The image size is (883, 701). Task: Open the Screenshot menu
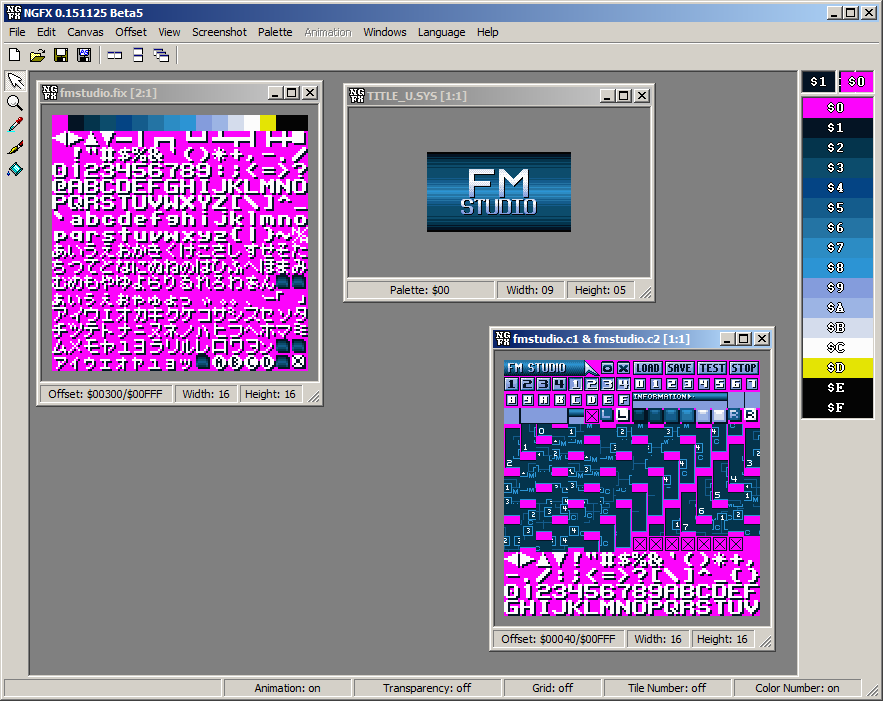219,32
